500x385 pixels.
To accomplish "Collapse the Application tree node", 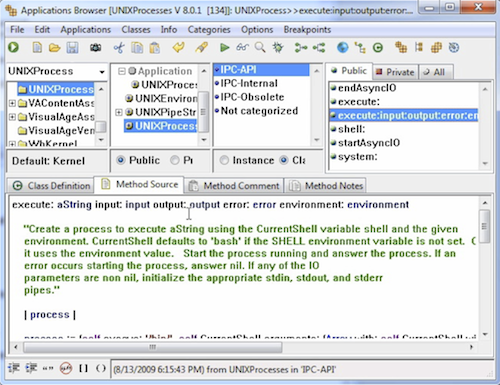I will 122,71.
